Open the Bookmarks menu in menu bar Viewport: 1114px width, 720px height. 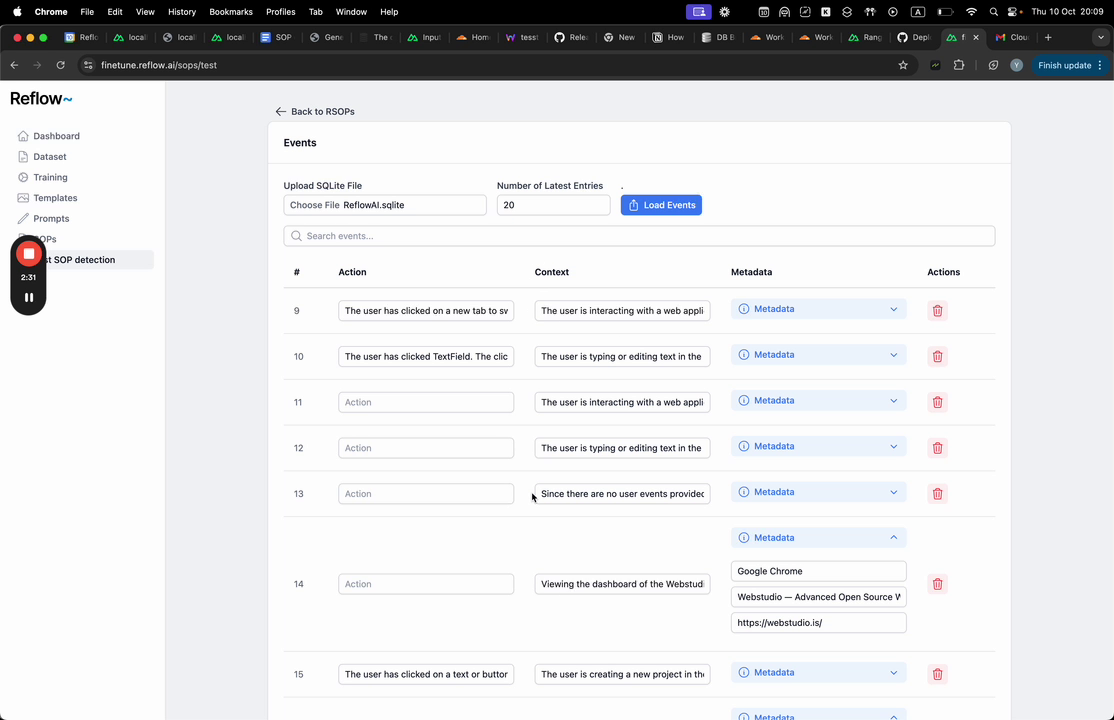point(231,12)
